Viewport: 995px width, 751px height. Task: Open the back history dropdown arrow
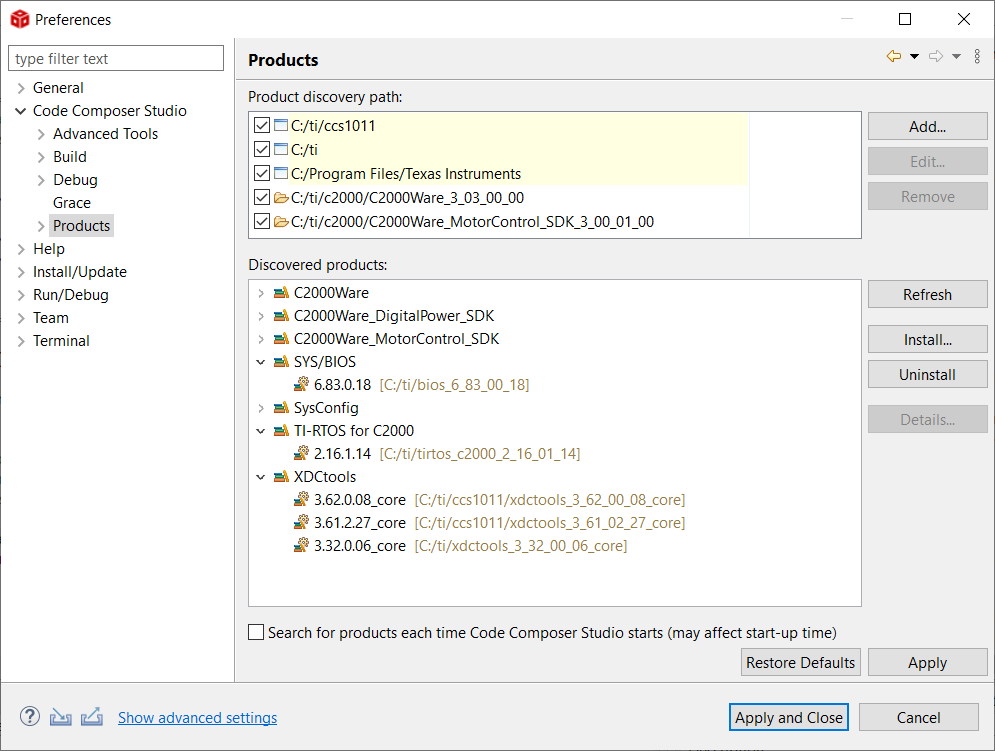point(914,56)
